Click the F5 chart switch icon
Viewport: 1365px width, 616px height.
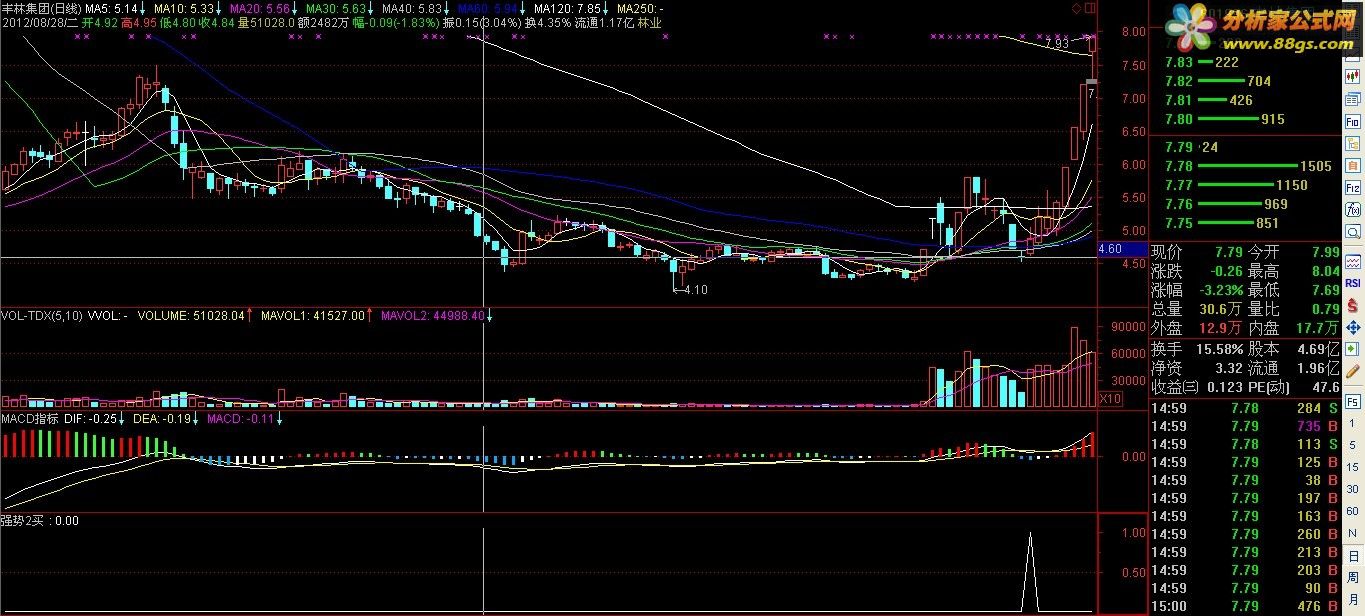1353,401
